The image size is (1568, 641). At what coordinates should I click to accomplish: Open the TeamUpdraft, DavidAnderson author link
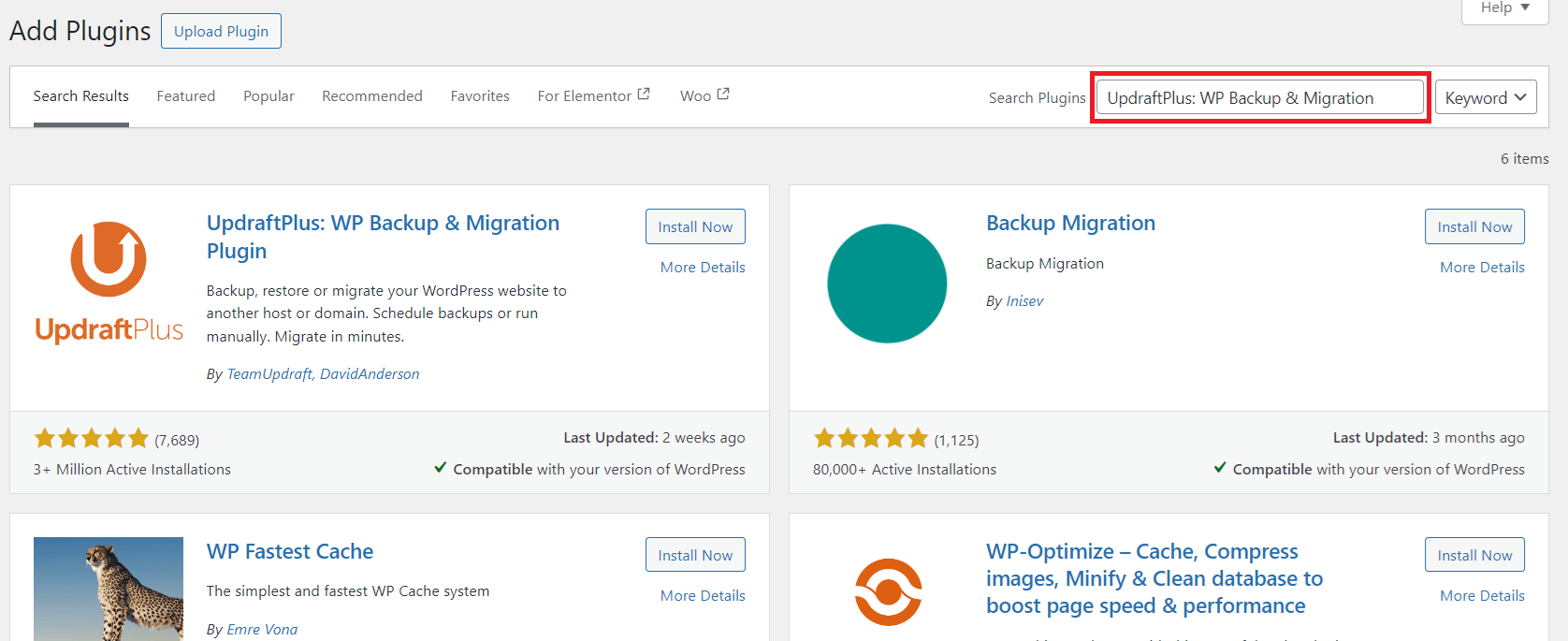pyautogui.click(x=323, y=373)
